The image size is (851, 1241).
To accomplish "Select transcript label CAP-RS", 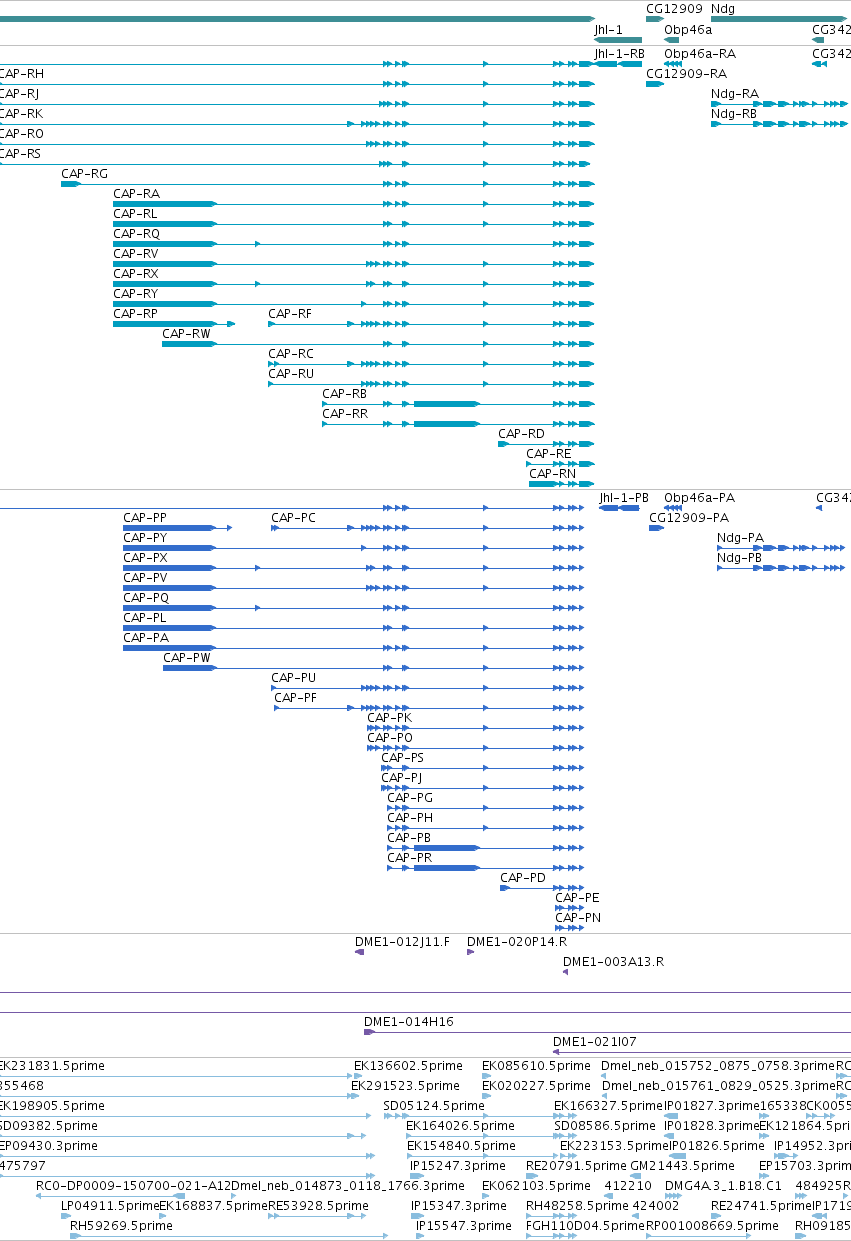I will pos(21,154).
